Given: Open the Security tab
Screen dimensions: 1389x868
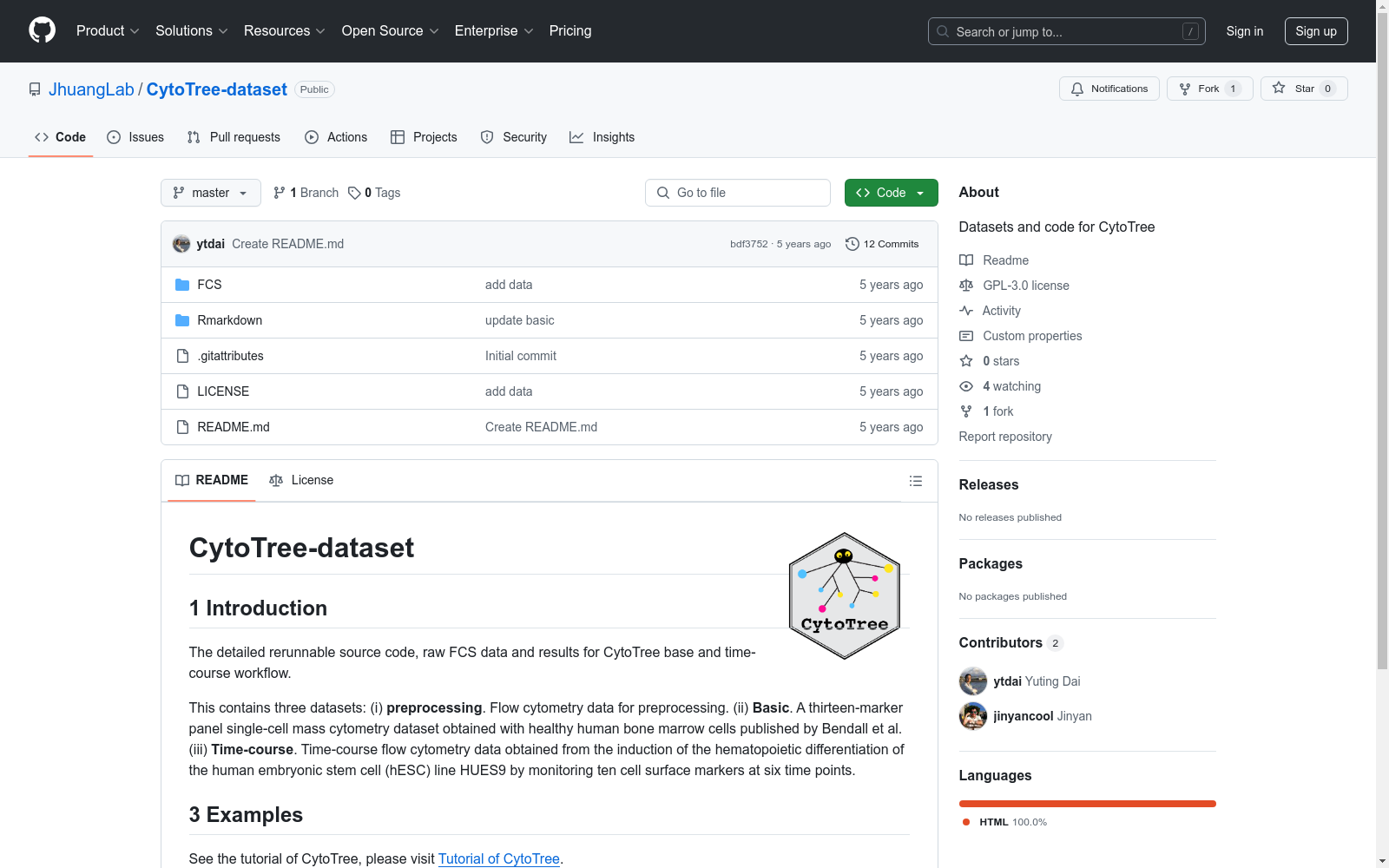Looking at the screenshot, I should tap(514, 137).
